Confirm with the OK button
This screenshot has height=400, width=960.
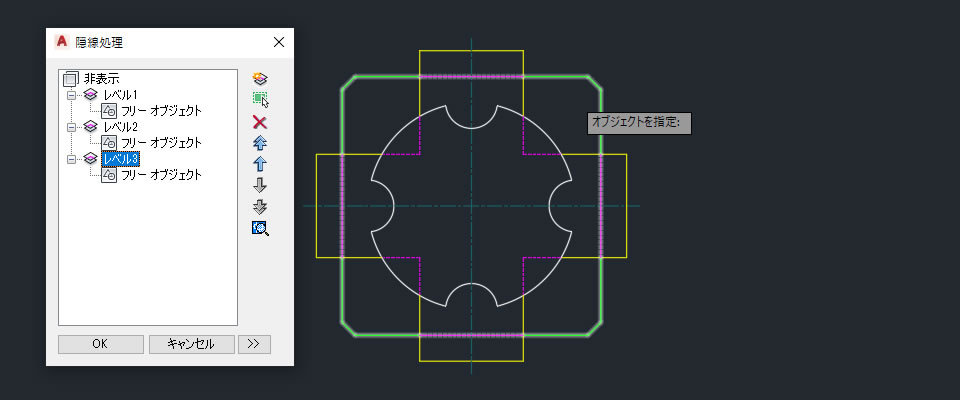click(x=101, y=344)
